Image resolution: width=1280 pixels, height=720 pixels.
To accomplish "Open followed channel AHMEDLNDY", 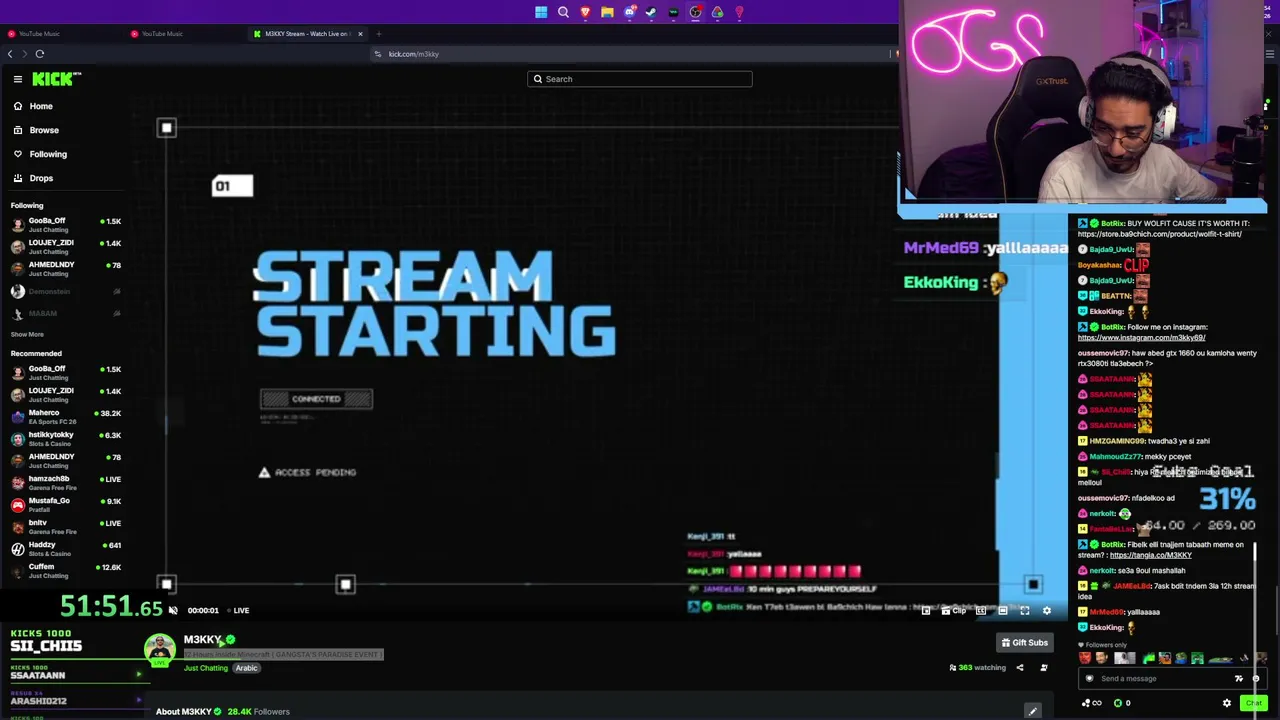I will coord(65,269).
